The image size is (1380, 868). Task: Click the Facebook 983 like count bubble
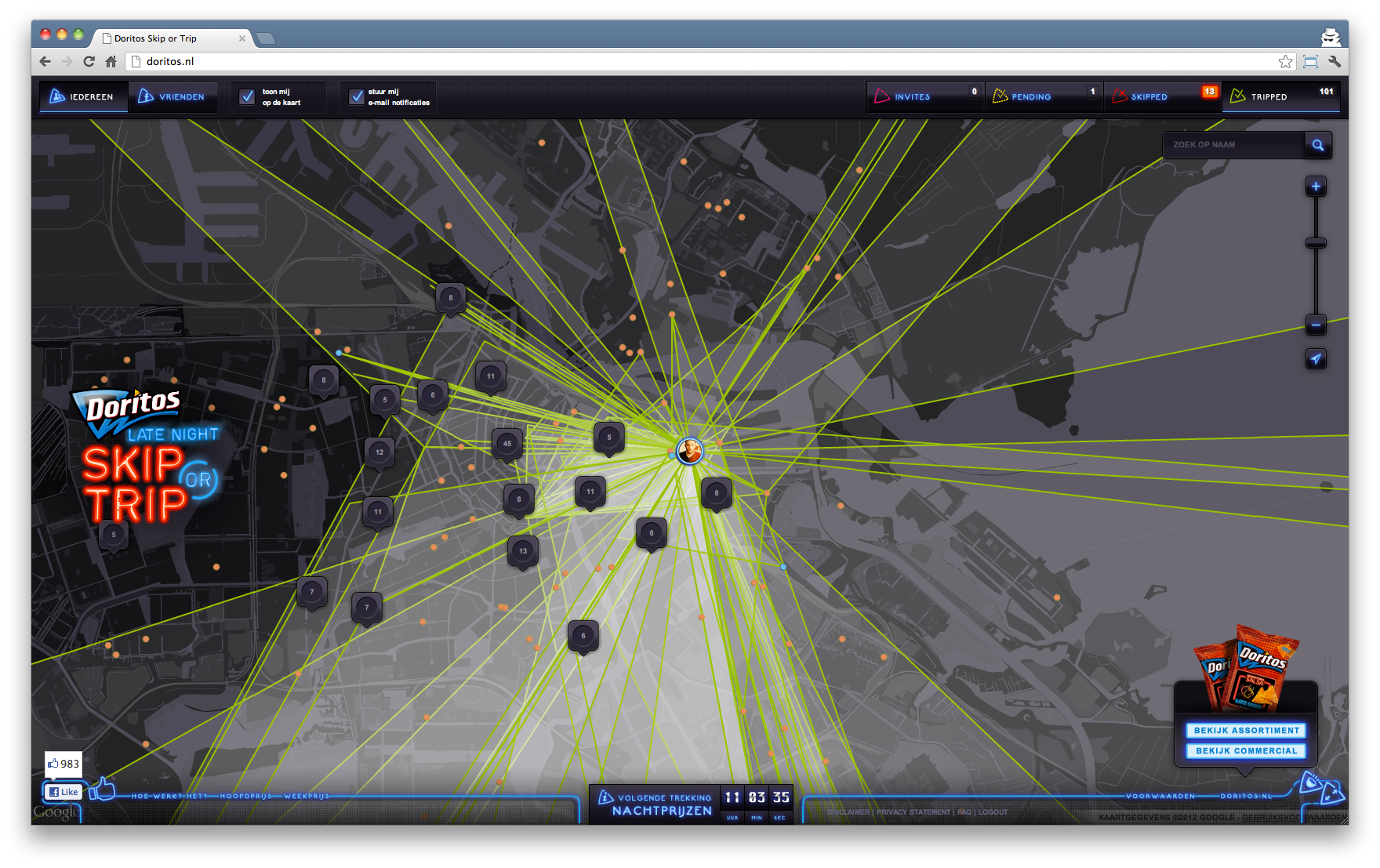64,764
